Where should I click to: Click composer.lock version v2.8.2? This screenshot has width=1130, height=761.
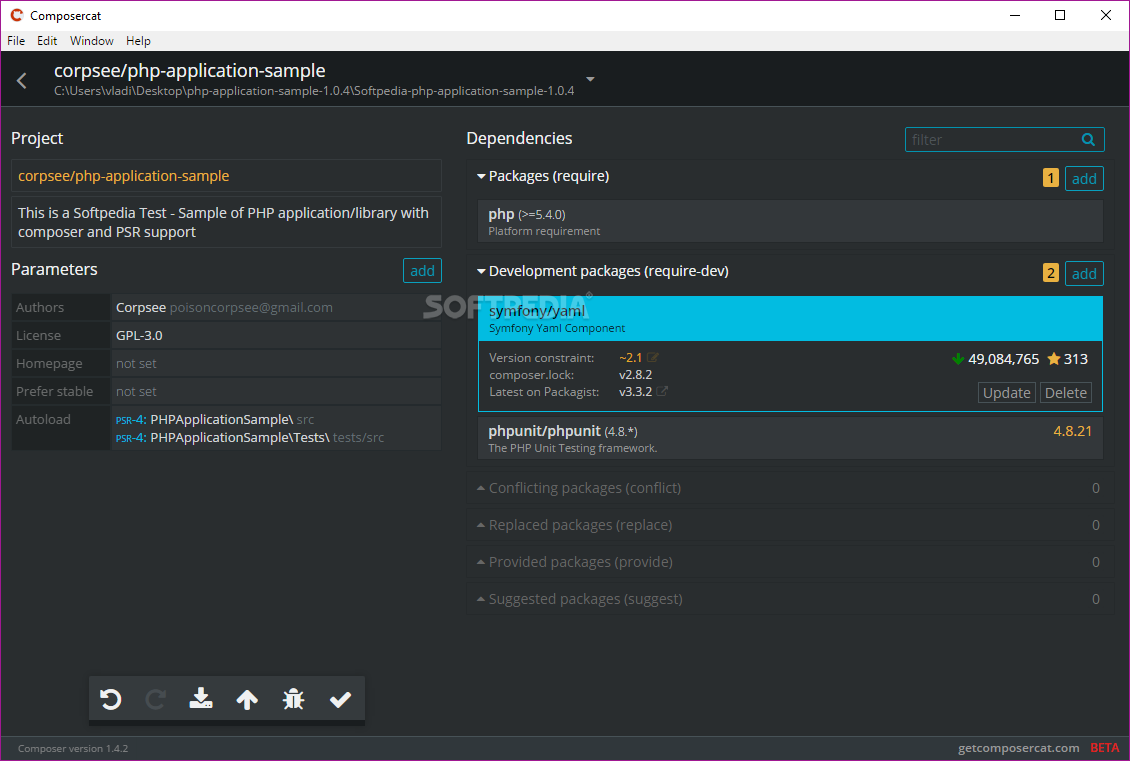[x=636, y=375]
